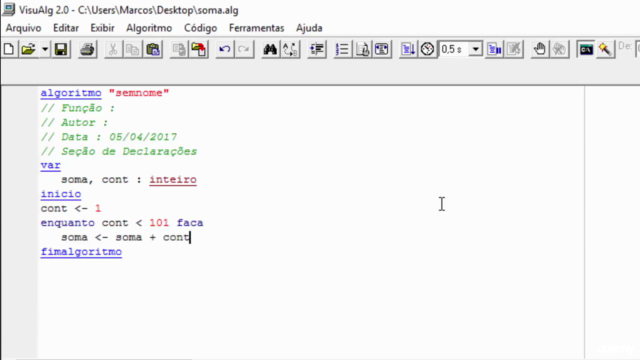Click the line 'cont <- 1'
Viewport: 640px width, 360px height.
[71, 209]
